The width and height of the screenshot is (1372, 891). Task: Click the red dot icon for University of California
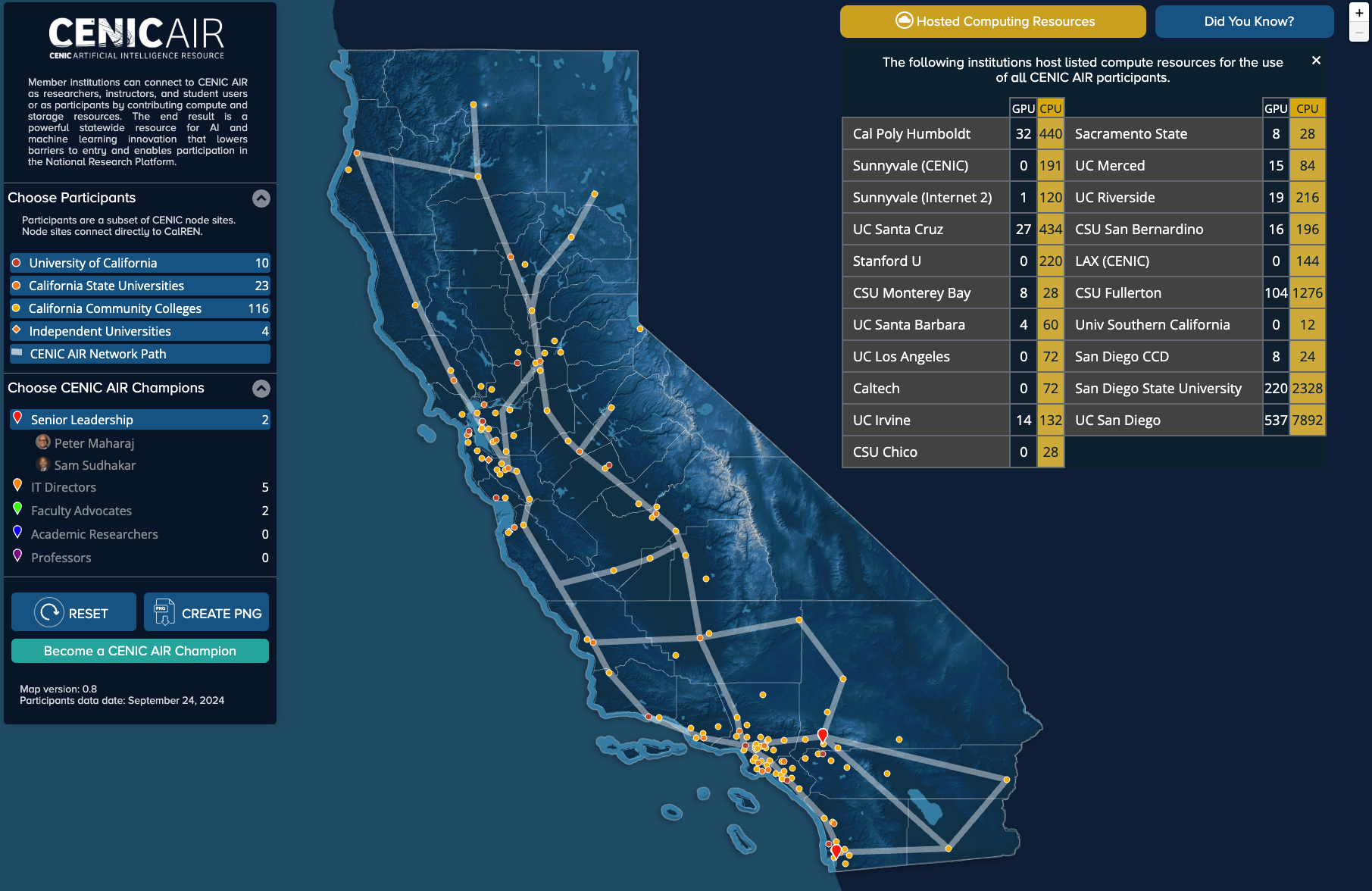tap(16, 263)
